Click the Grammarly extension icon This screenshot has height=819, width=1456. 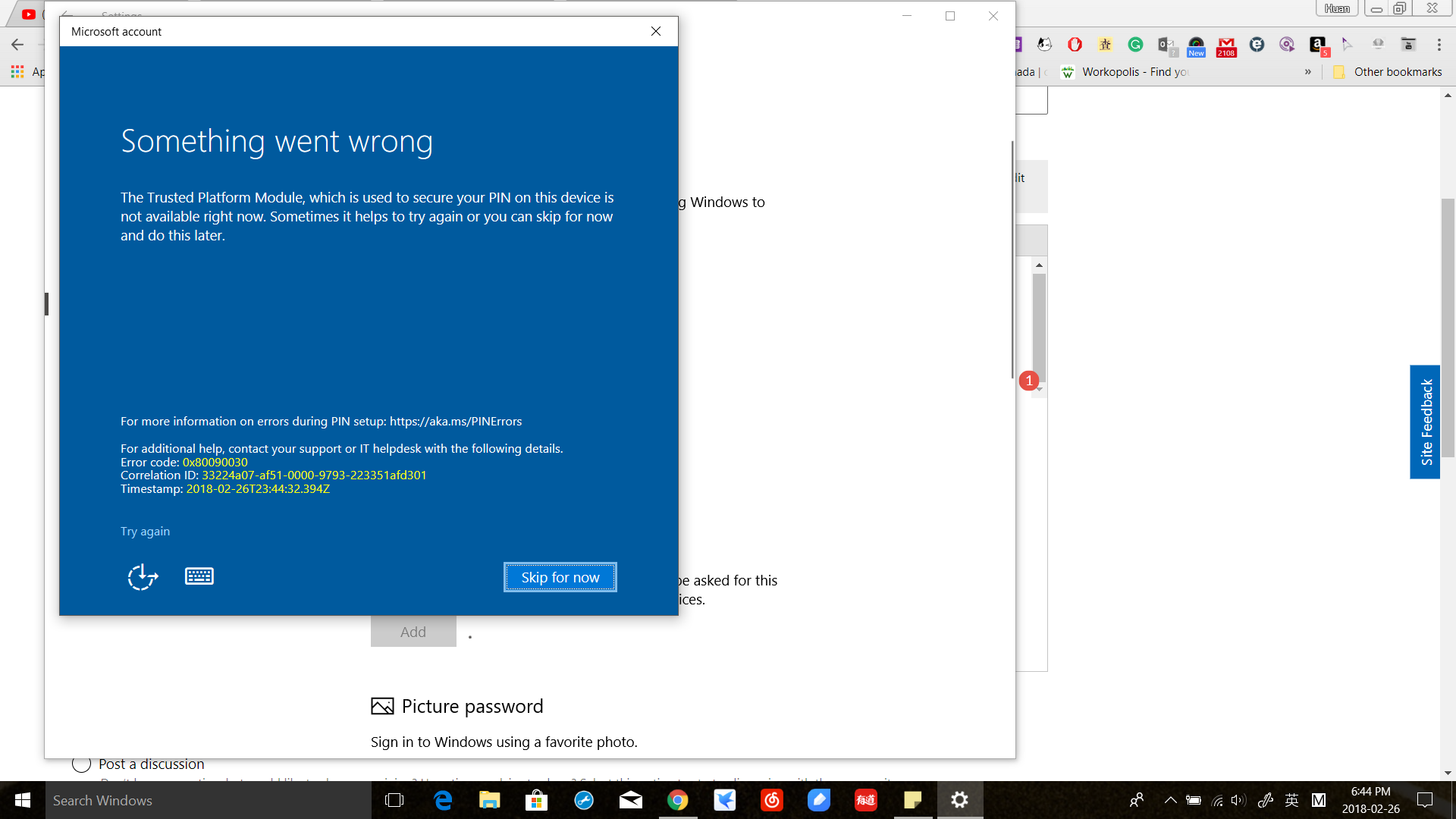coord(1135,45)
